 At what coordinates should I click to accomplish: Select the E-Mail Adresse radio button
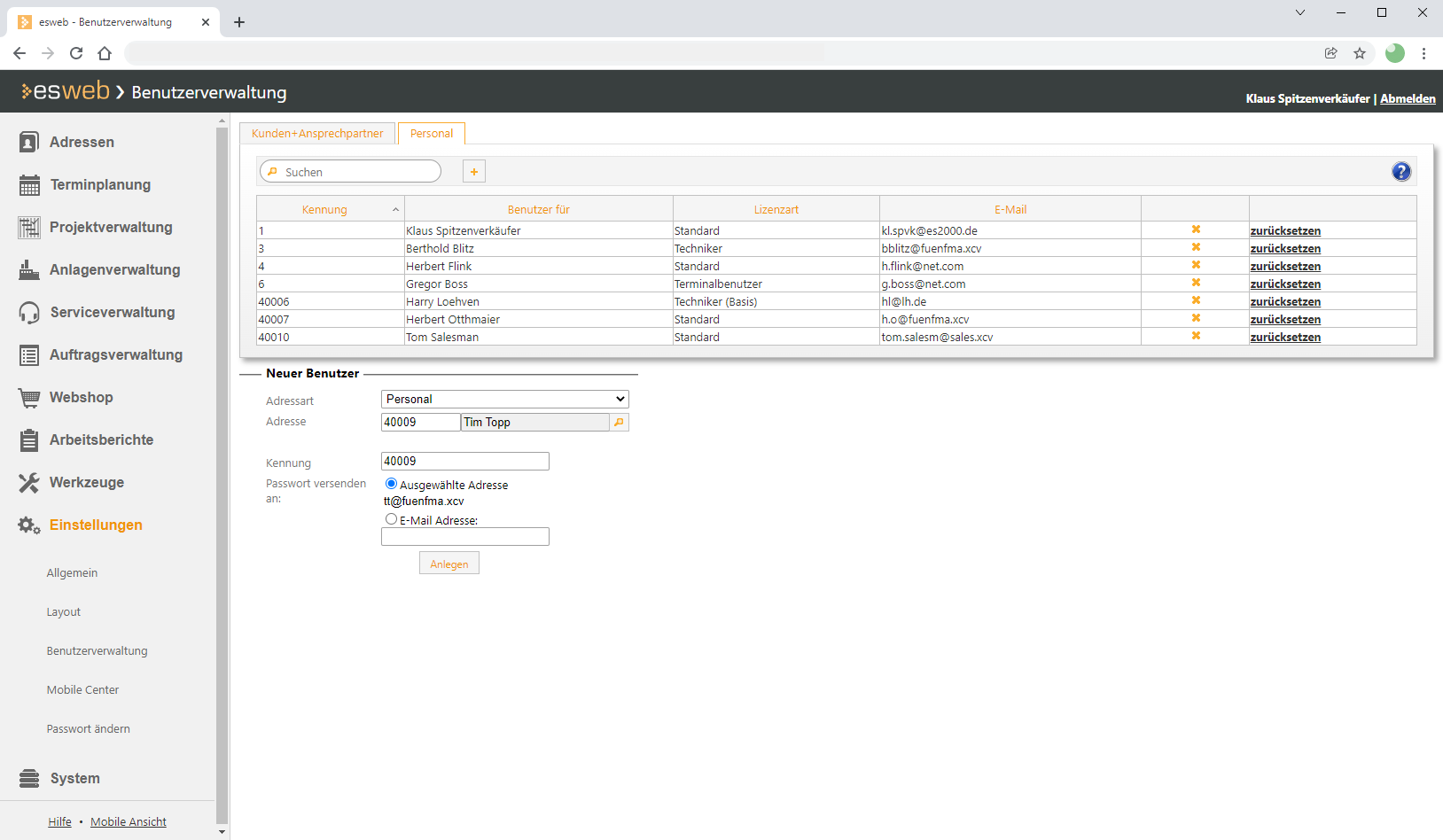pyautogui.click(x=391, y=519)
